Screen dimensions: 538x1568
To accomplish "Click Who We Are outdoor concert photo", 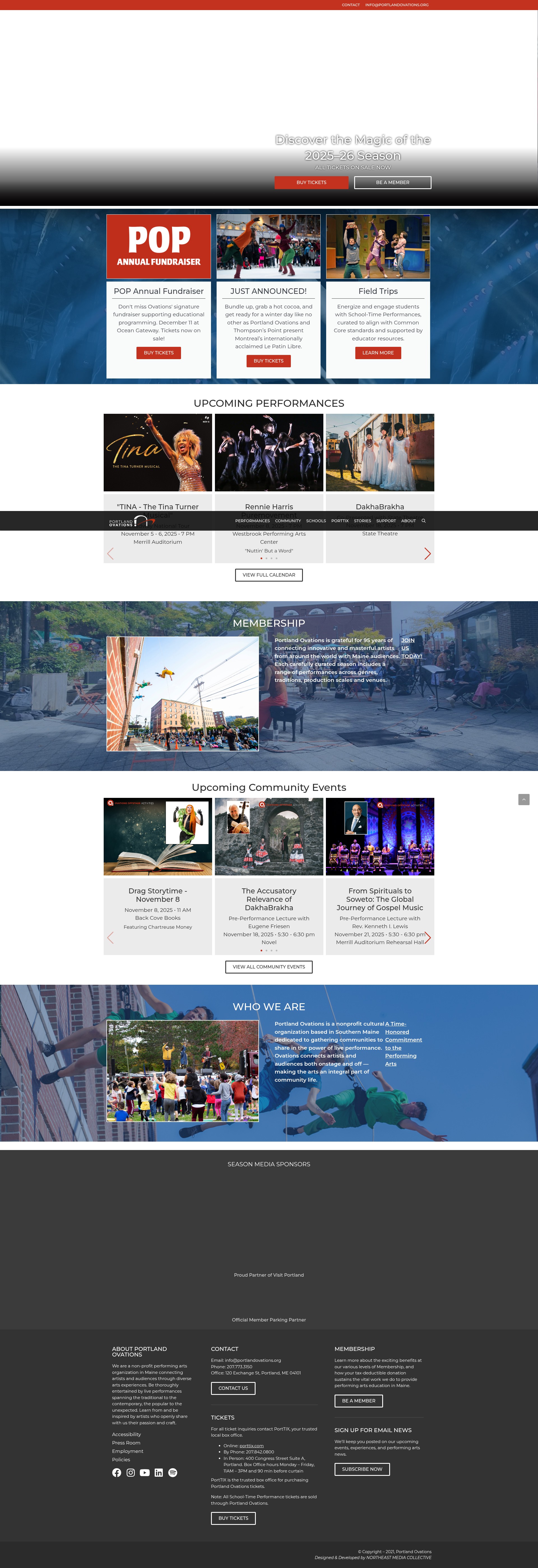I will click(183, 1071).
